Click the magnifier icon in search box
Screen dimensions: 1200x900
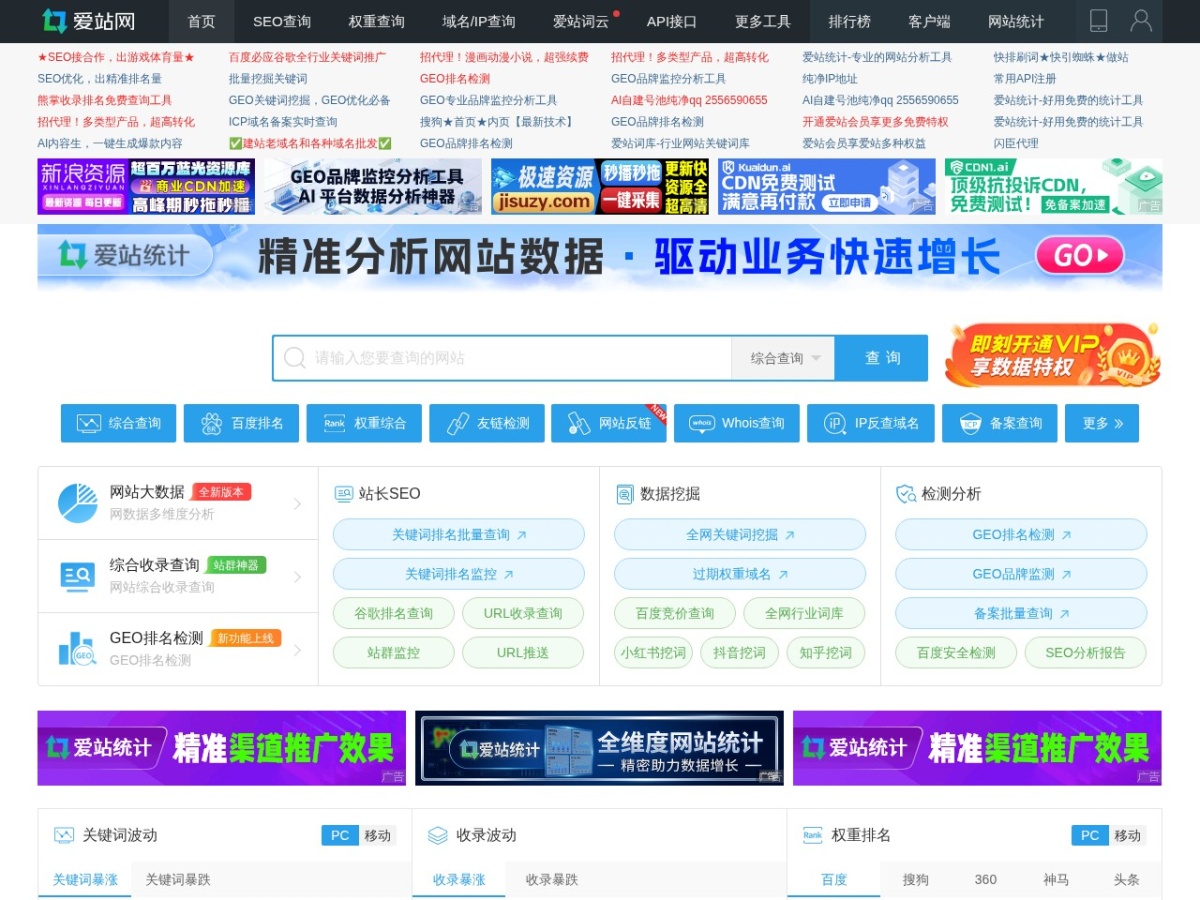click(294, 358)
